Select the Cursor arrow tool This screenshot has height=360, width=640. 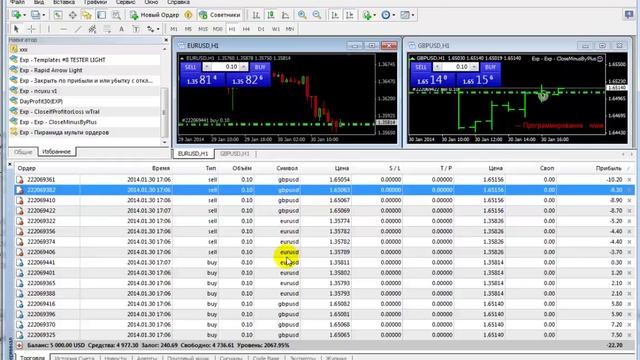(16, 29)
